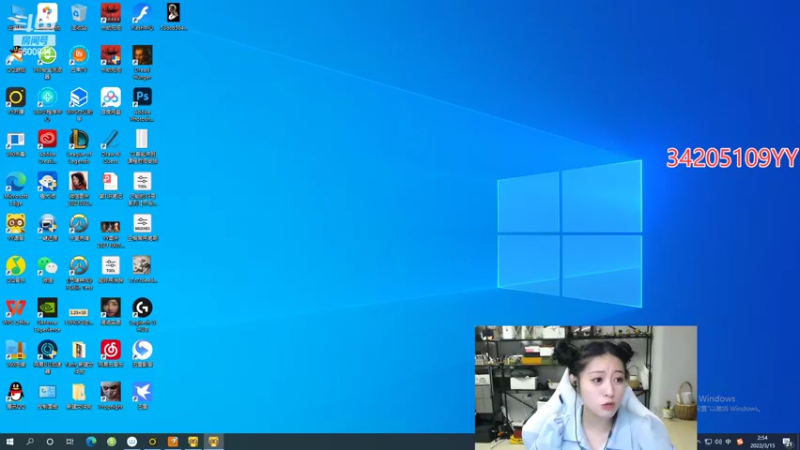Select the blue stacked-layers app shortcut

pyautogui.click(x=79, y=104)
